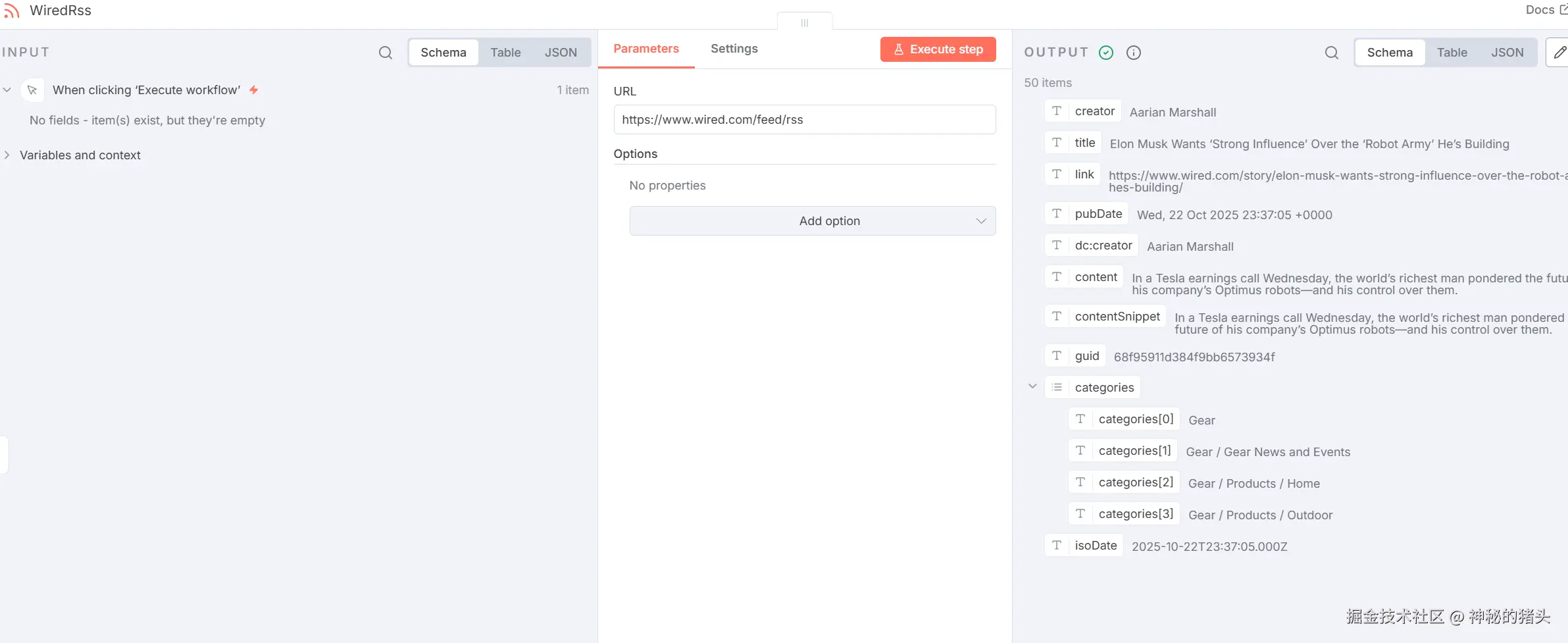Click the categories[3] field pill
This screenshot has width=1568, height=643.
click(1125, 514)
